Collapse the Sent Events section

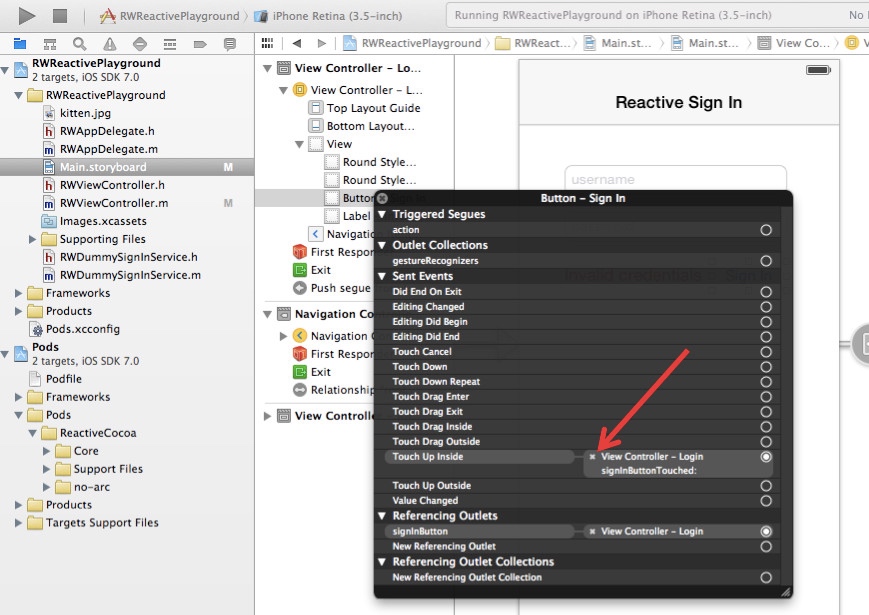[382, 276]
